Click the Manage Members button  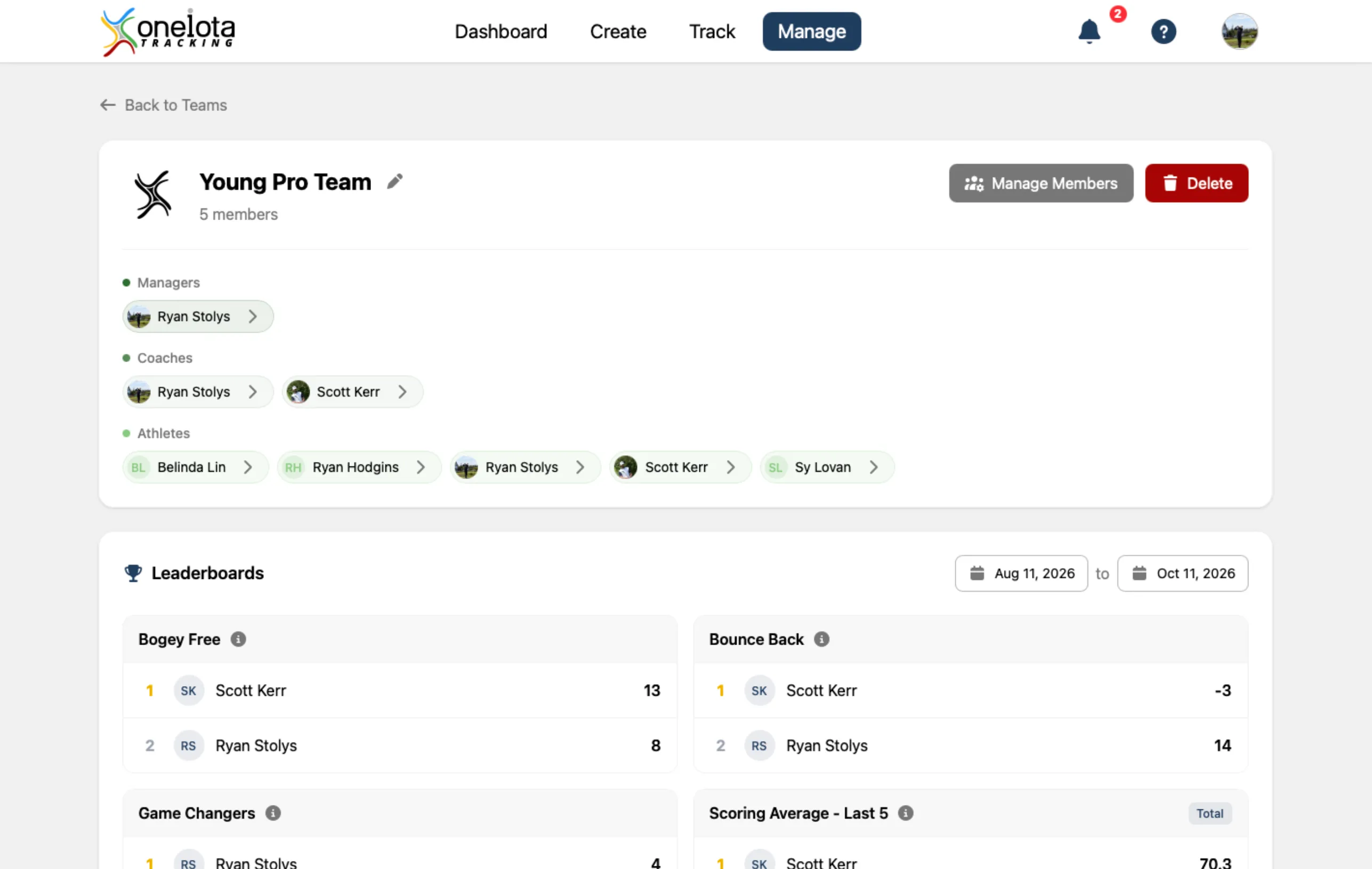(1040, 183)
